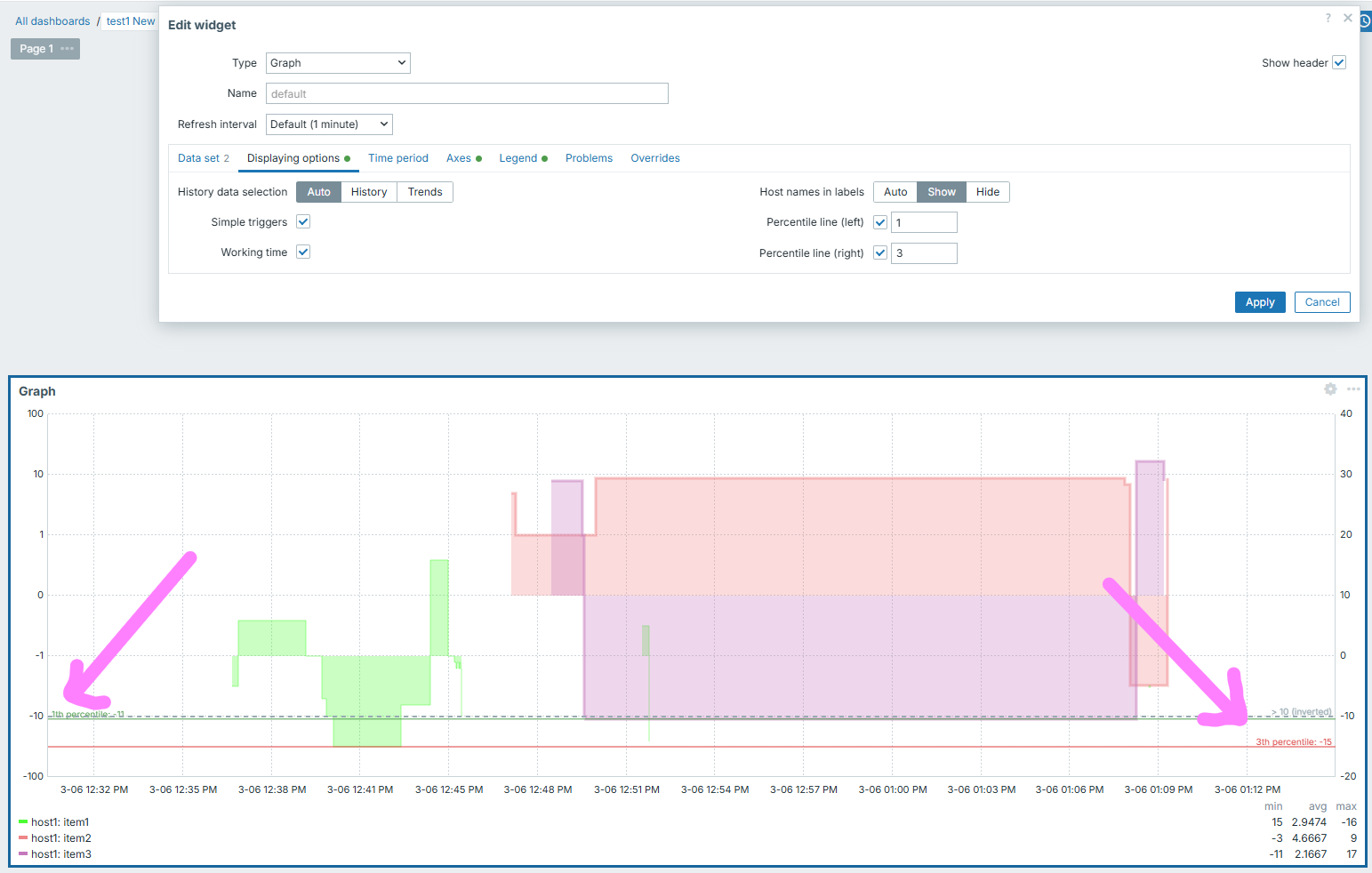Expand the Refresh interval dropdown

[x=329, y=124]
